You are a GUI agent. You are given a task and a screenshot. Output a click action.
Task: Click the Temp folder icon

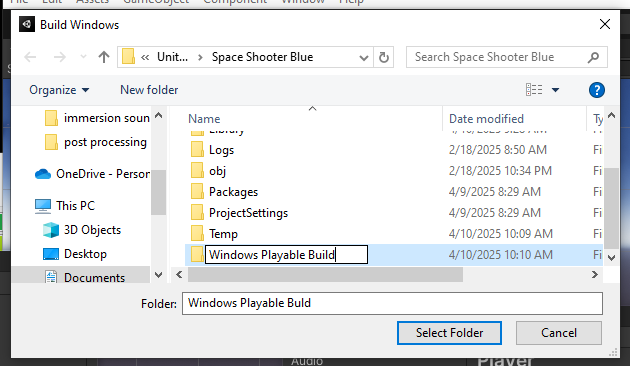[197, 233]
